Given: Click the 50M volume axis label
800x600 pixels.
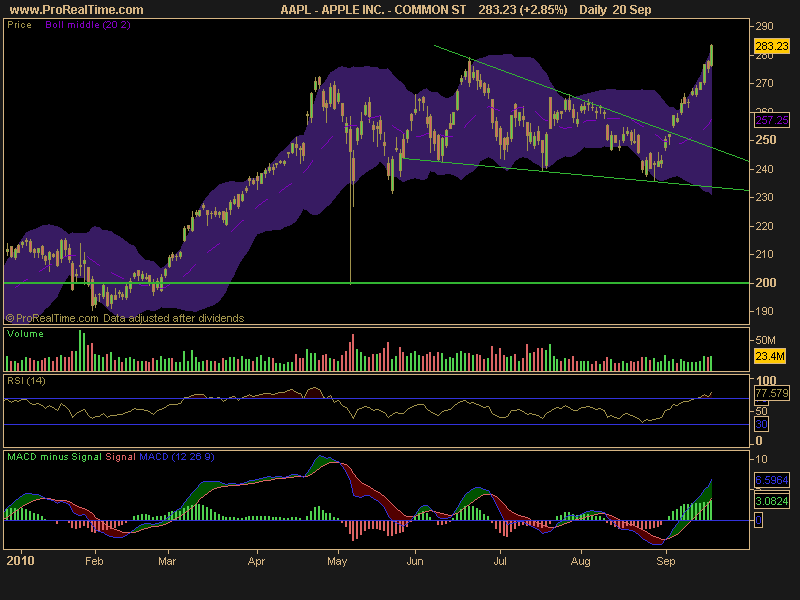Looking at the screenshot, I should pos(765,340).
